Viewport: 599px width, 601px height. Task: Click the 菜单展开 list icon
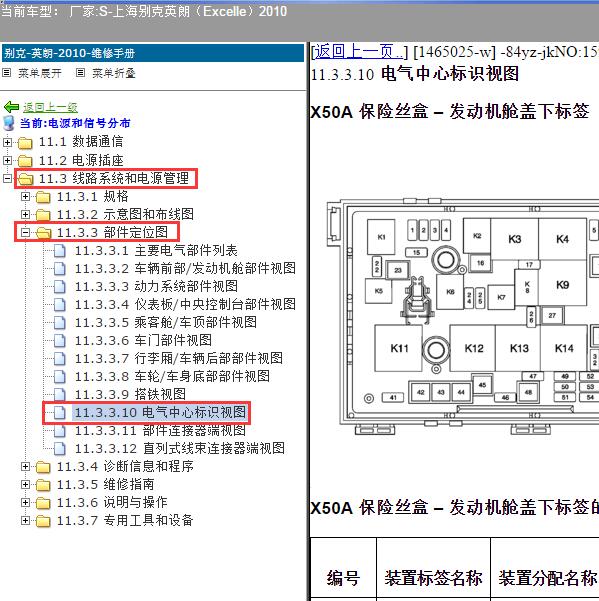click(x=7, y=72)
